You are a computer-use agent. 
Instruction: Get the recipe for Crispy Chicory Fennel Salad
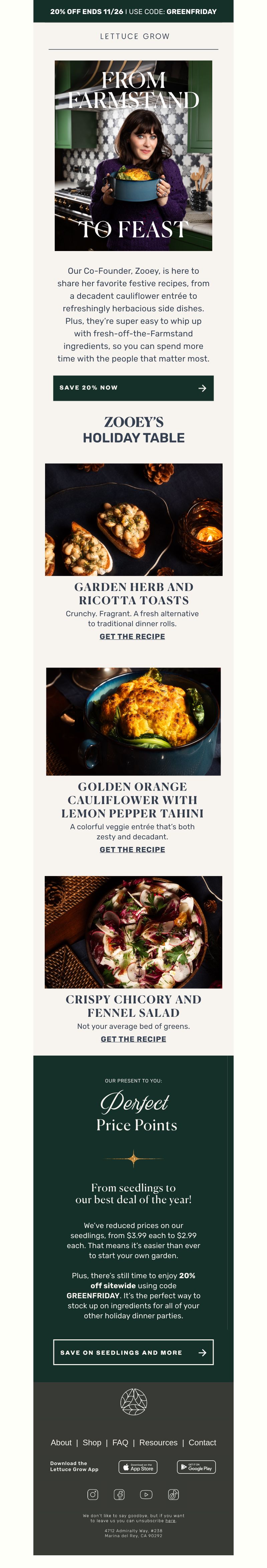coord(133,1039)
